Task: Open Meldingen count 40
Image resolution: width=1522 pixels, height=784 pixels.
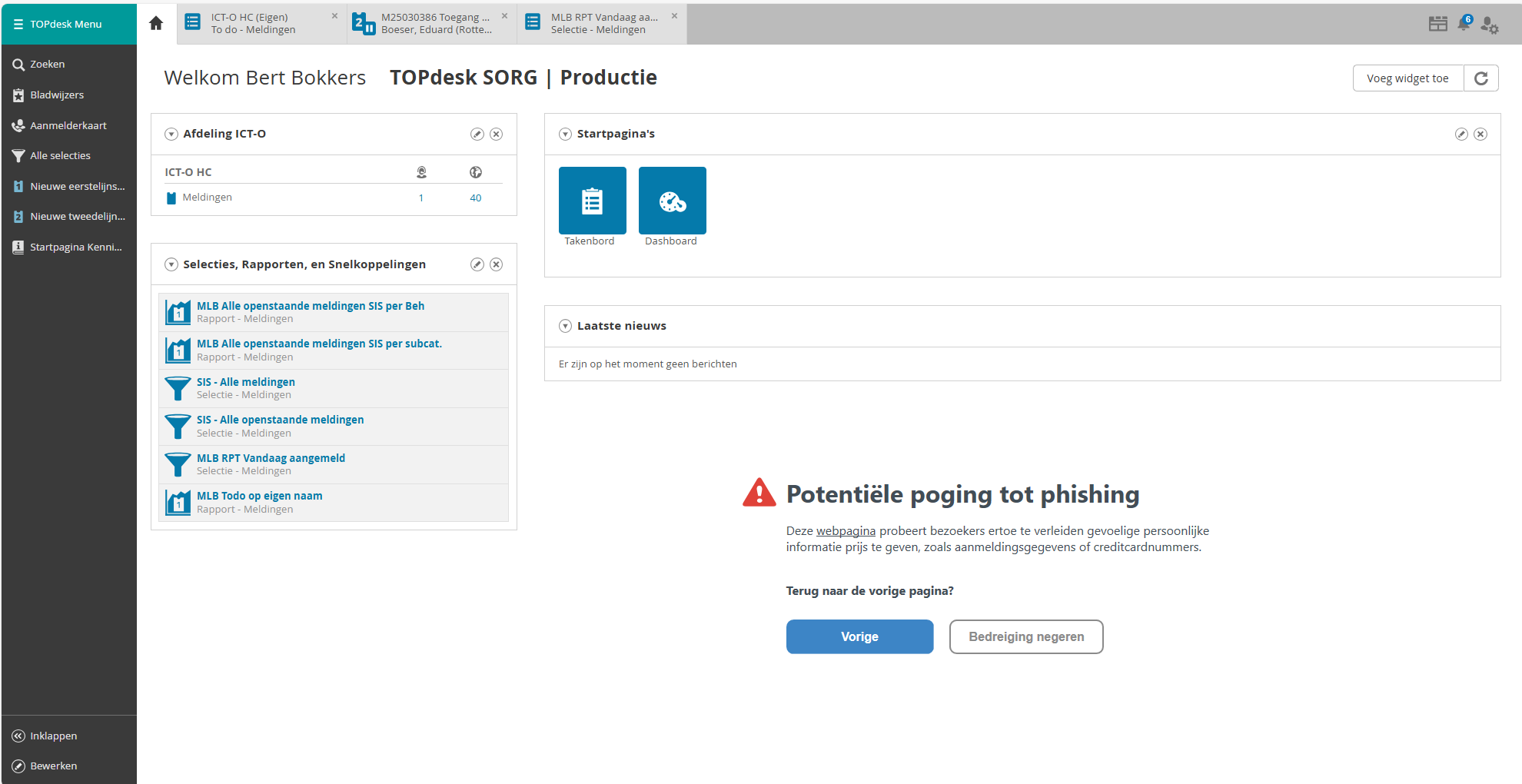Action: tap(476, 198)
